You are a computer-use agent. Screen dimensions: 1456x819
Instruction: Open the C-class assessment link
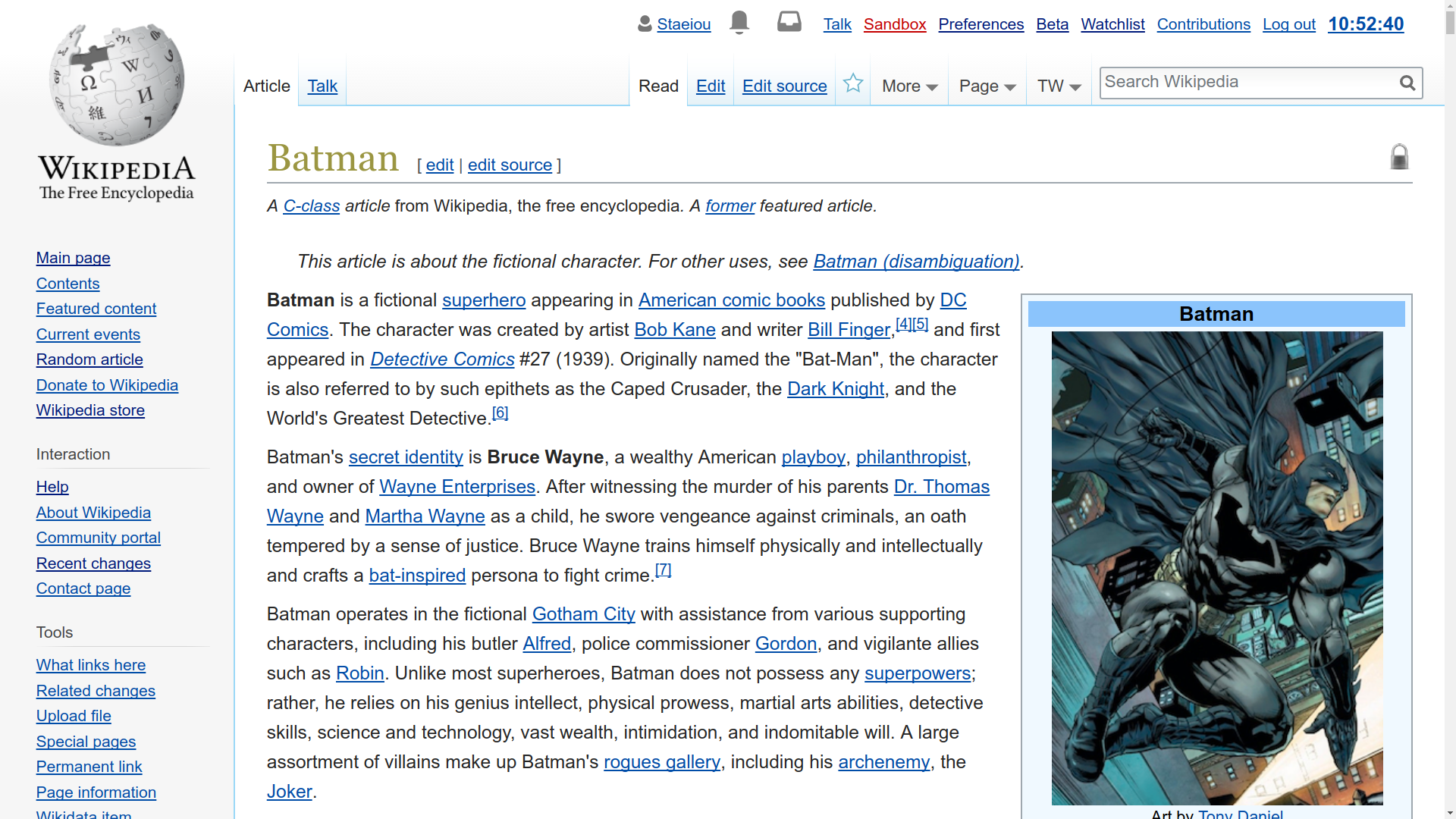pos(311,206)
